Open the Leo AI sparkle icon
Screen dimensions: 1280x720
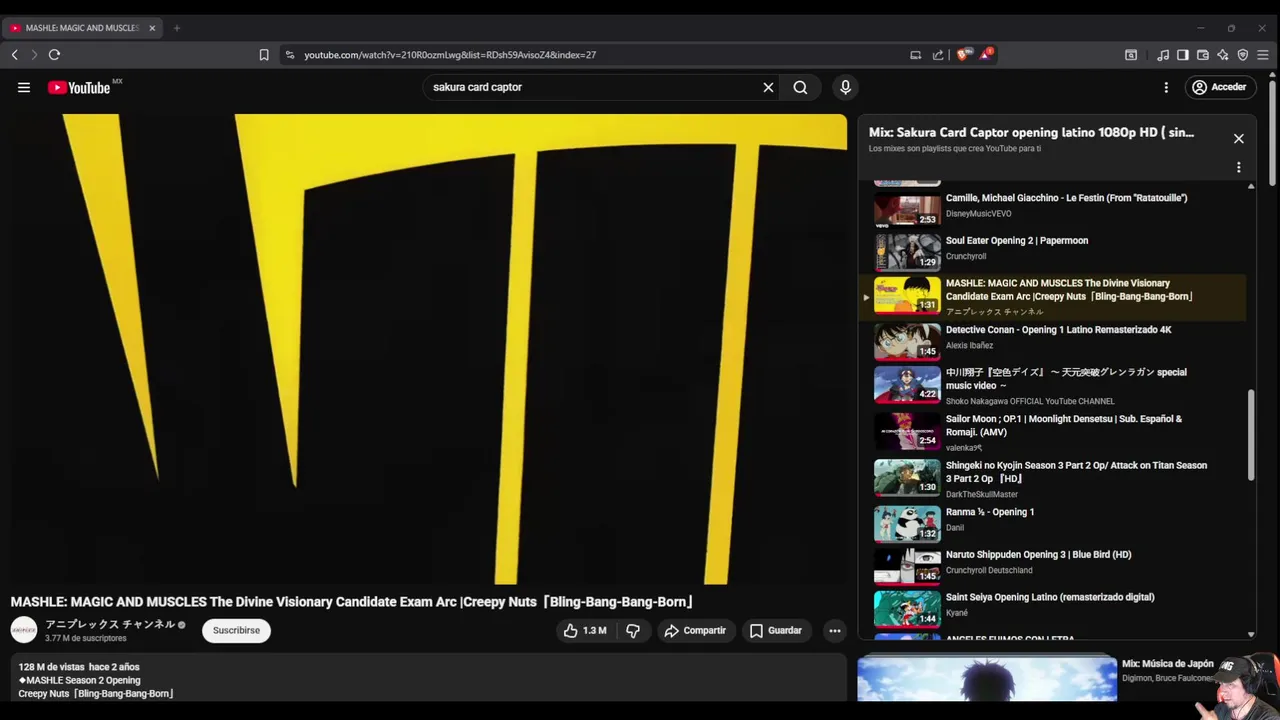point(1222,55)
